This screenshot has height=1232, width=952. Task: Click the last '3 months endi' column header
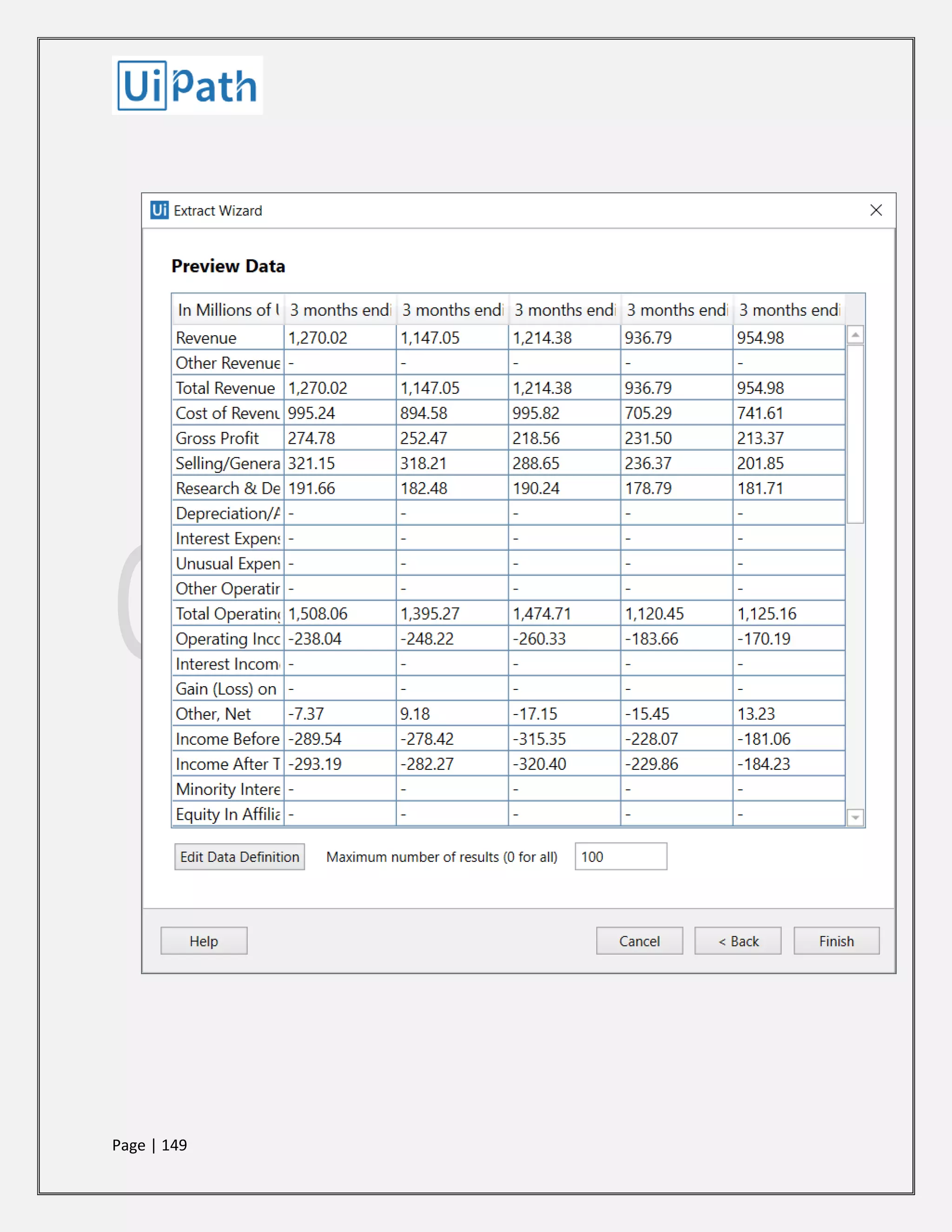789,310
